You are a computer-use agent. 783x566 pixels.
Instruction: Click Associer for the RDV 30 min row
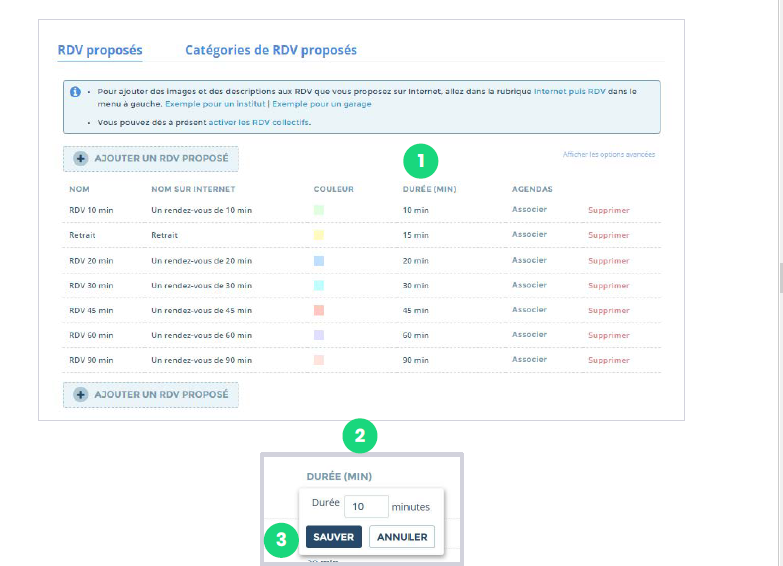[x=529, y=284]
